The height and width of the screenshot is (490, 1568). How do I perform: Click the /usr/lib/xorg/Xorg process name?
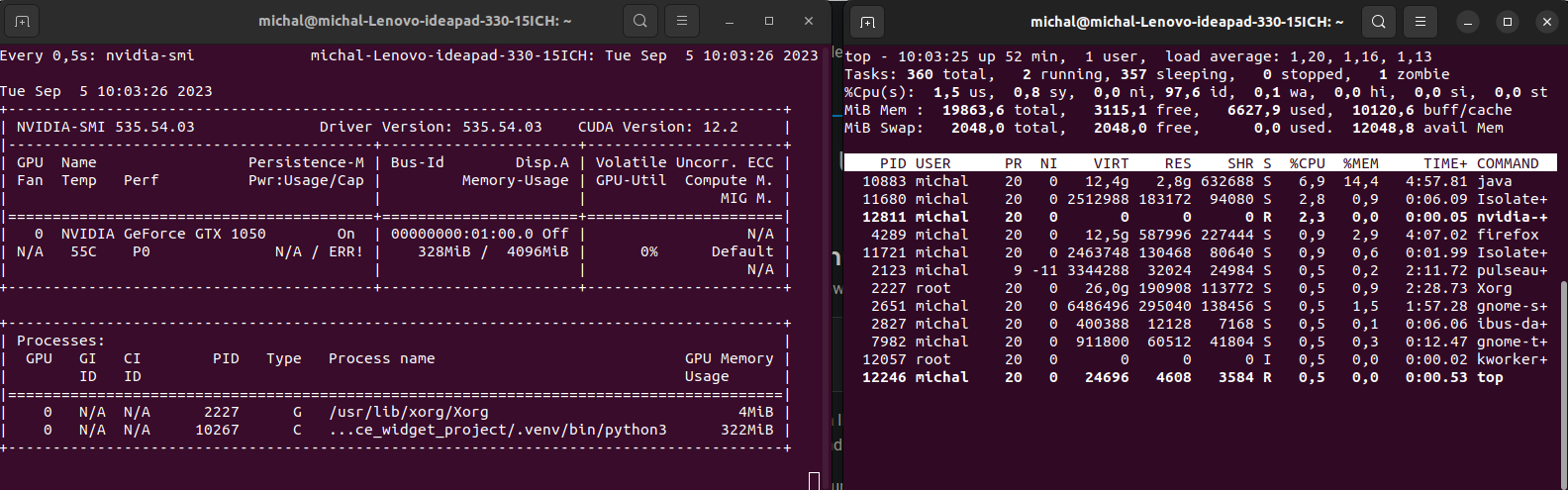point(409,412)
